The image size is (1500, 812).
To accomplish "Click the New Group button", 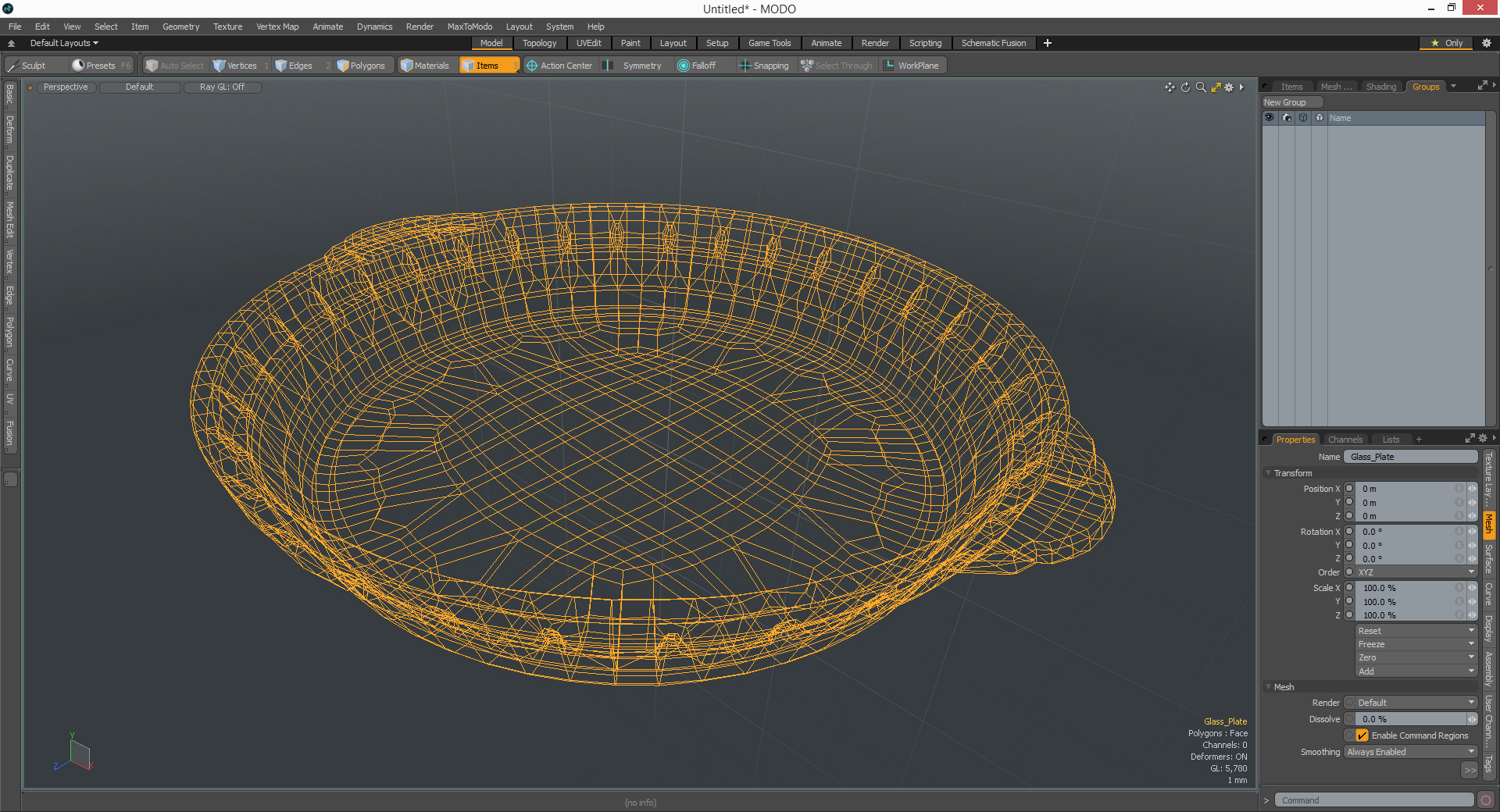I will pos(1291,102).
